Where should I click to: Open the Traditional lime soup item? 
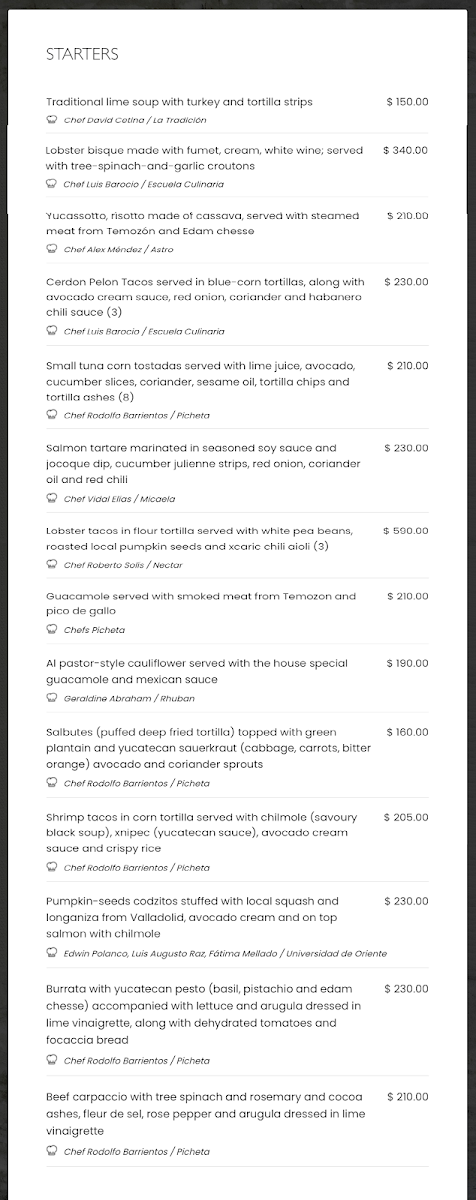tap(179, 102)
